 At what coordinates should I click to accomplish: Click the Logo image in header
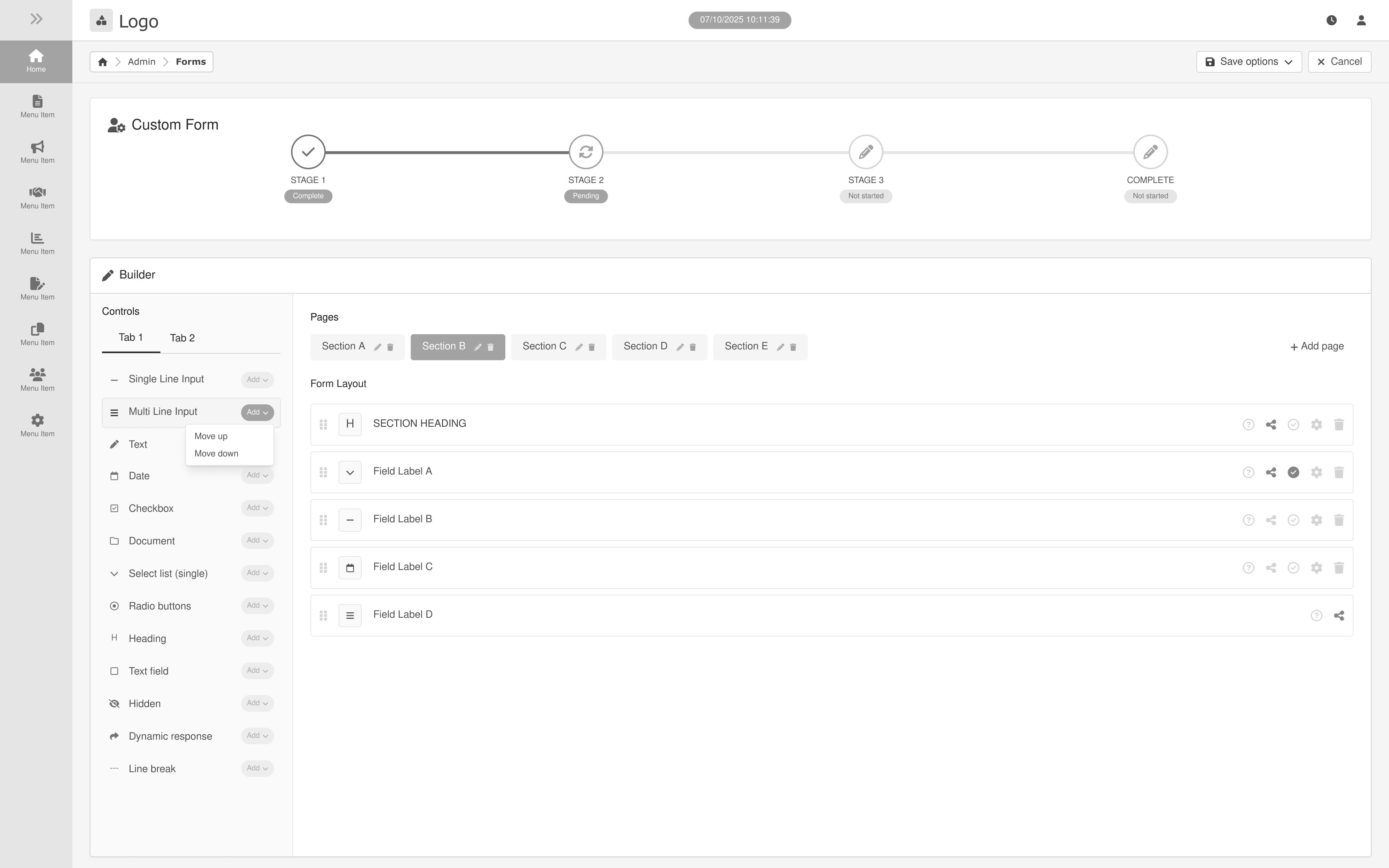101,21
